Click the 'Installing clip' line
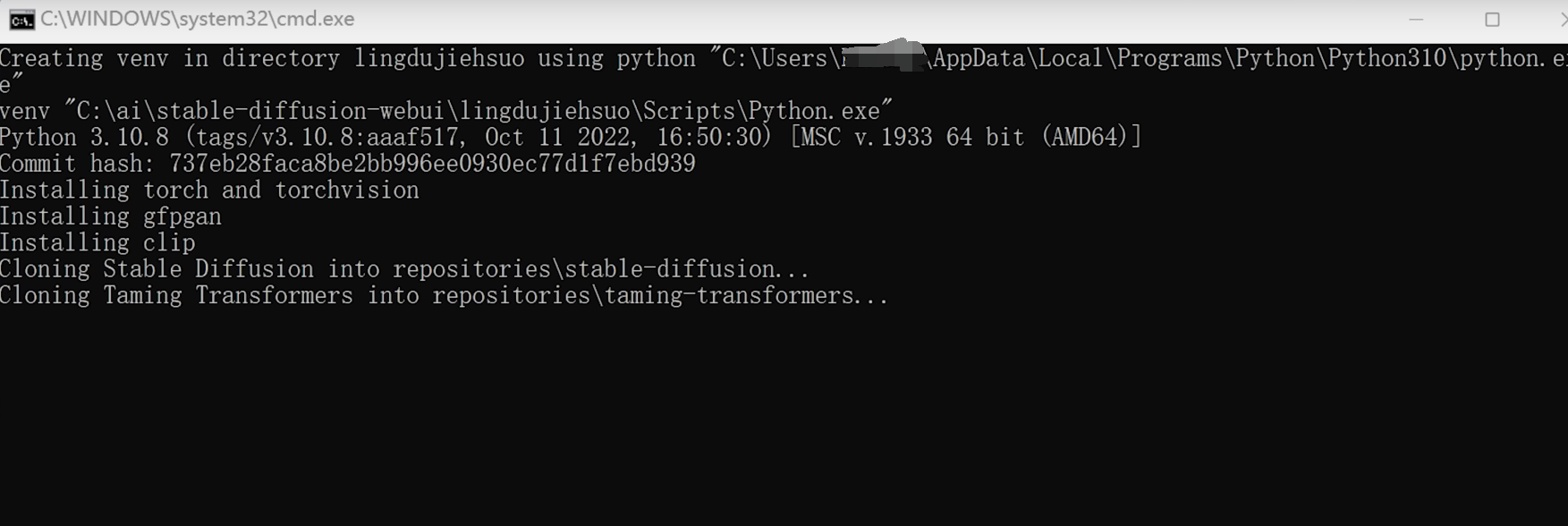This screenshot has width=1568, height=526. (x=97, y=242)
